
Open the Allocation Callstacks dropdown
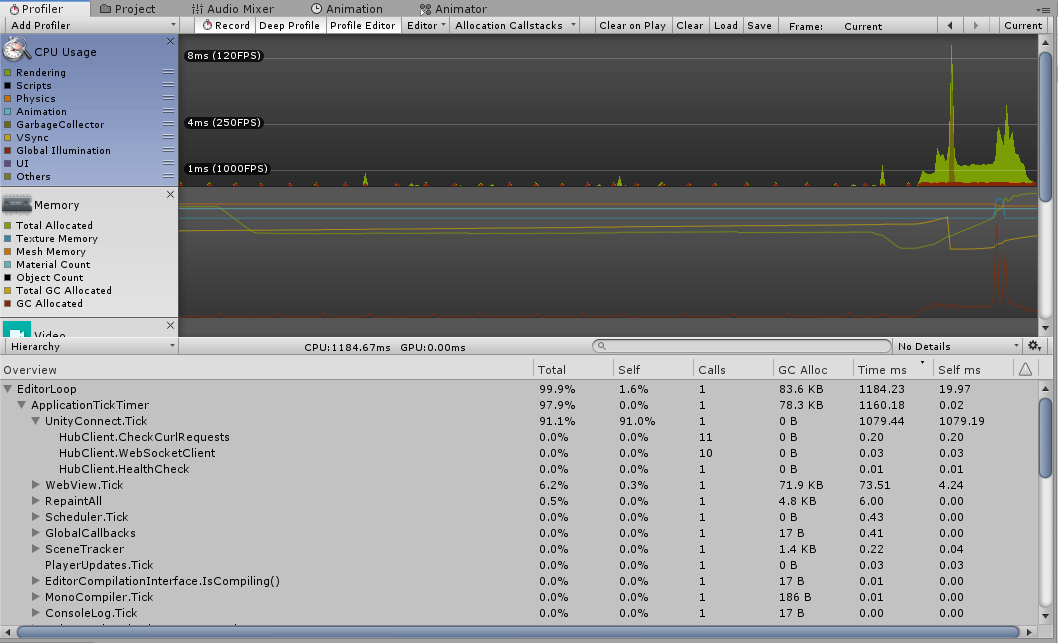[513, 25]
